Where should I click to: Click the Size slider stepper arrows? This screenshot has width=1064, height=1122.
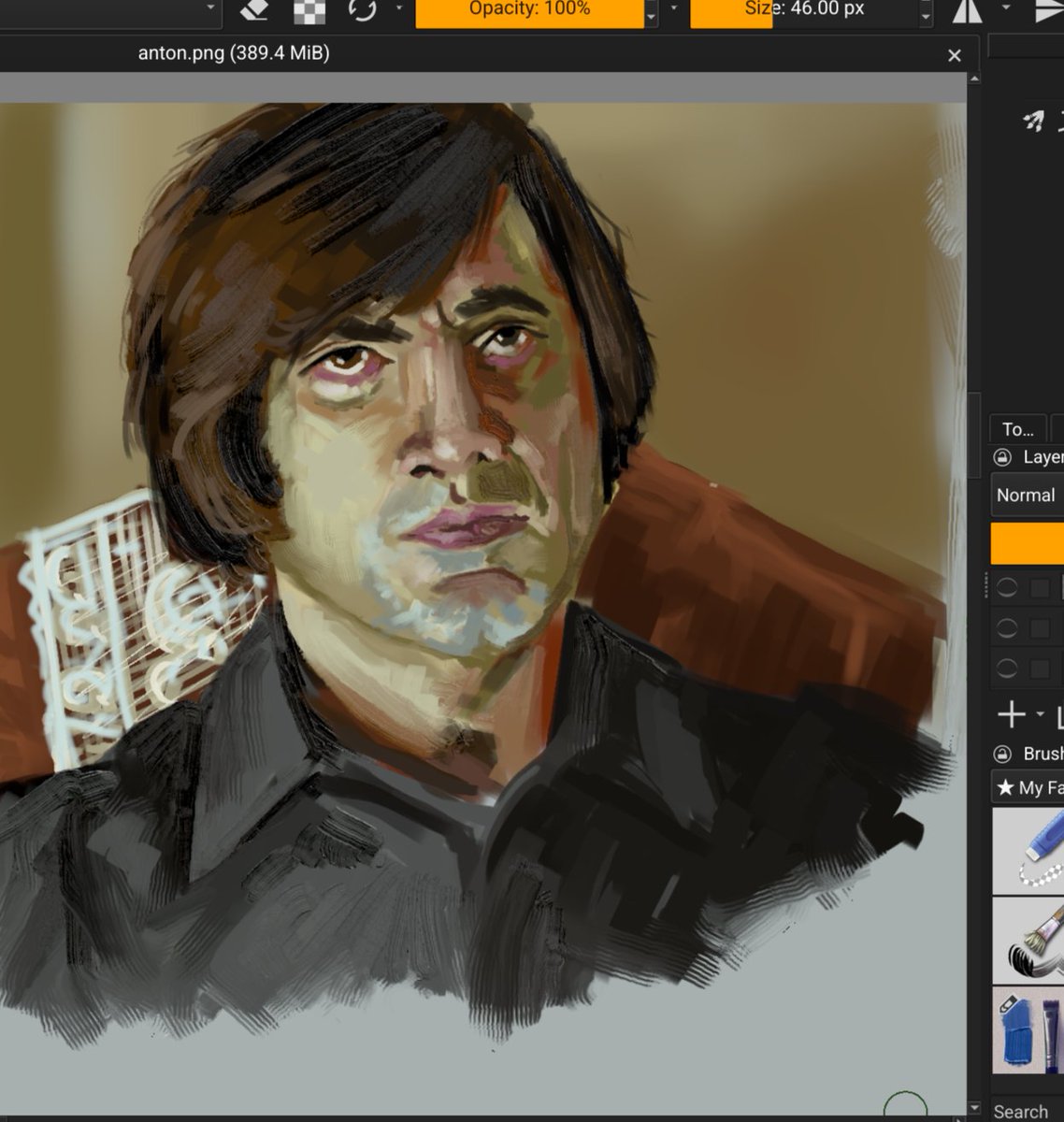[x=926, y=13]
